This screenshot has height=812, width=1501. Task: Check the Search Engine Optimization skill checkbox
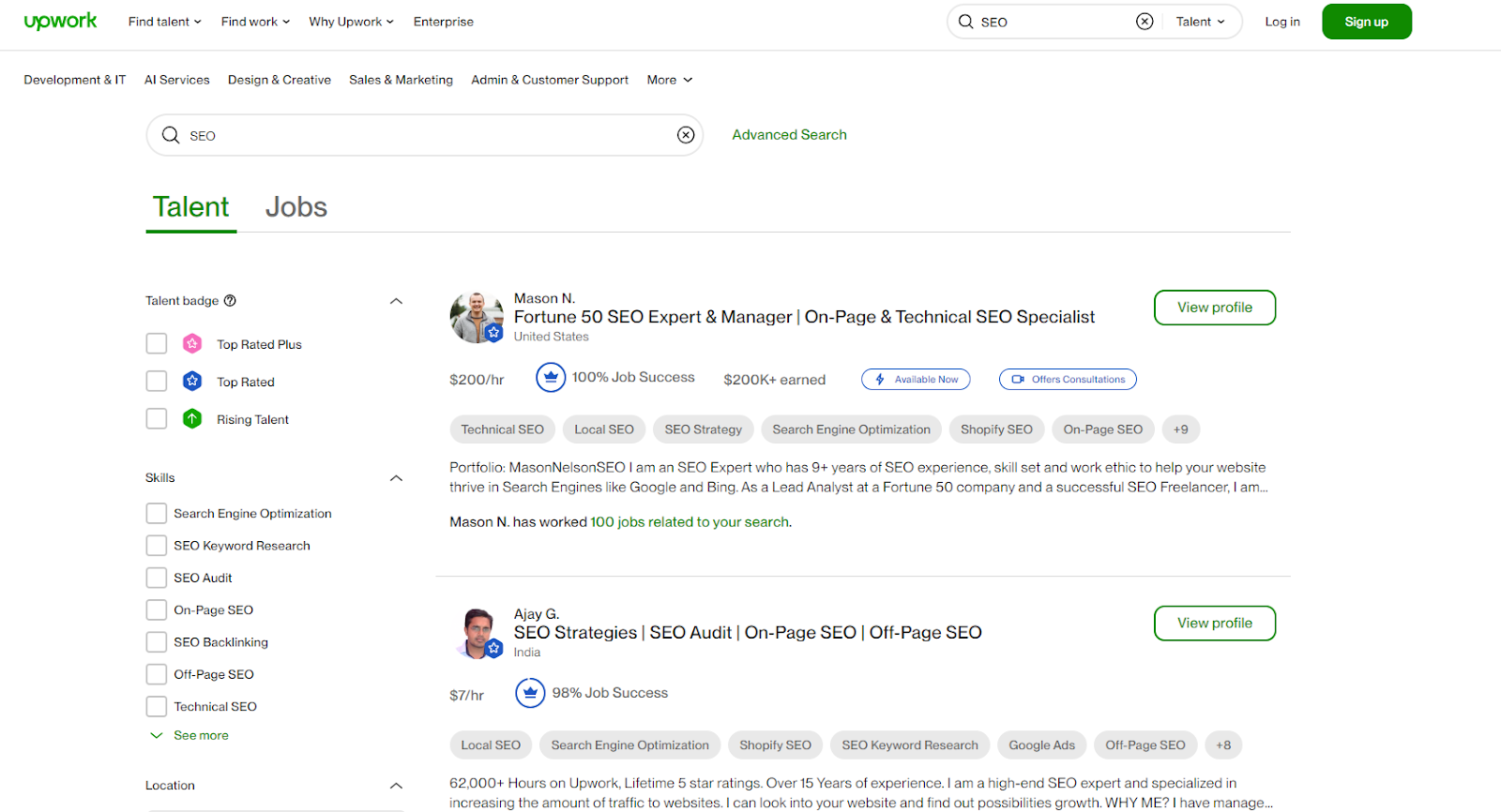coord(157,514)
